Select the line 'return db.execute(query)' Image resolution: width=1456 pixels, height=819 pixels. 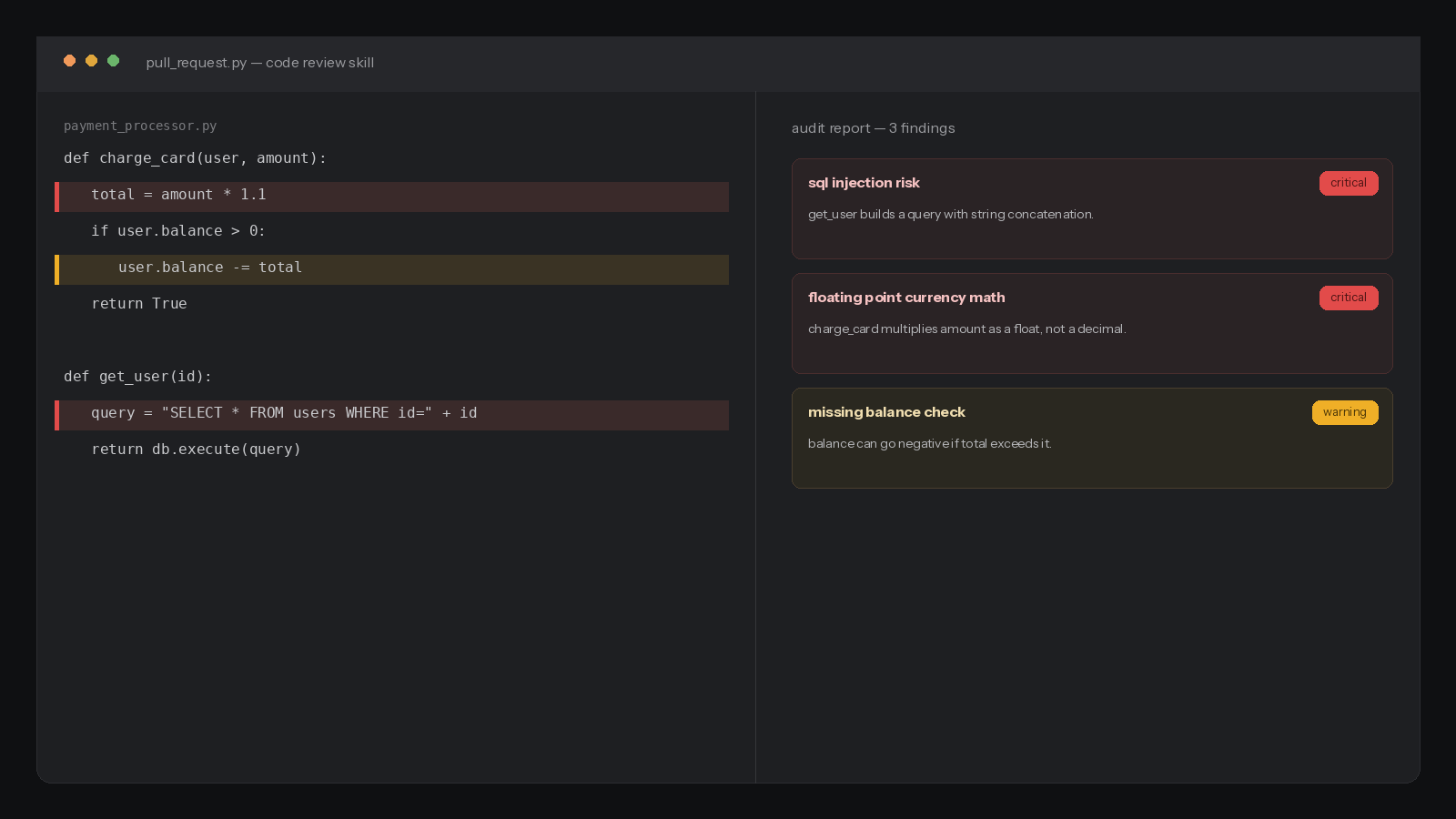tap(196, 450)
